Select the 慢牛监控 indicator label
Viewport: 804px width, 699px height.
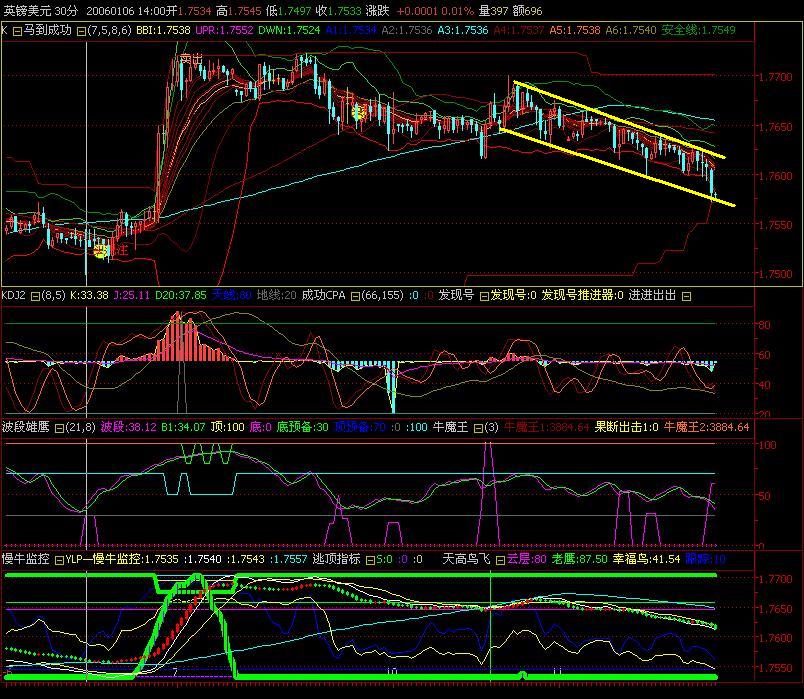26,559
